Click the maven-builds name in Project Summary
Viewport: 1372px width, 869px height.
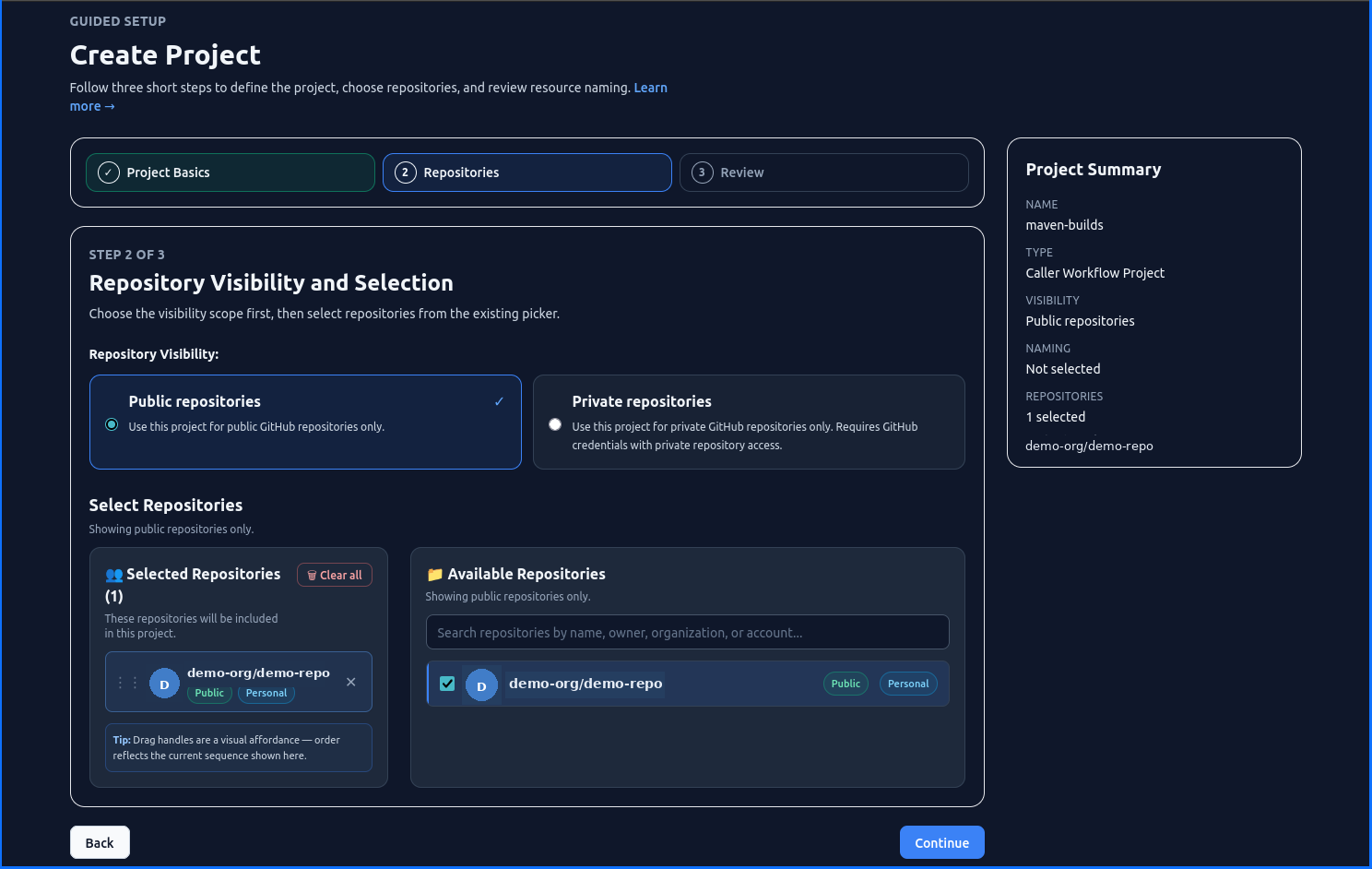click(1065, 225)
